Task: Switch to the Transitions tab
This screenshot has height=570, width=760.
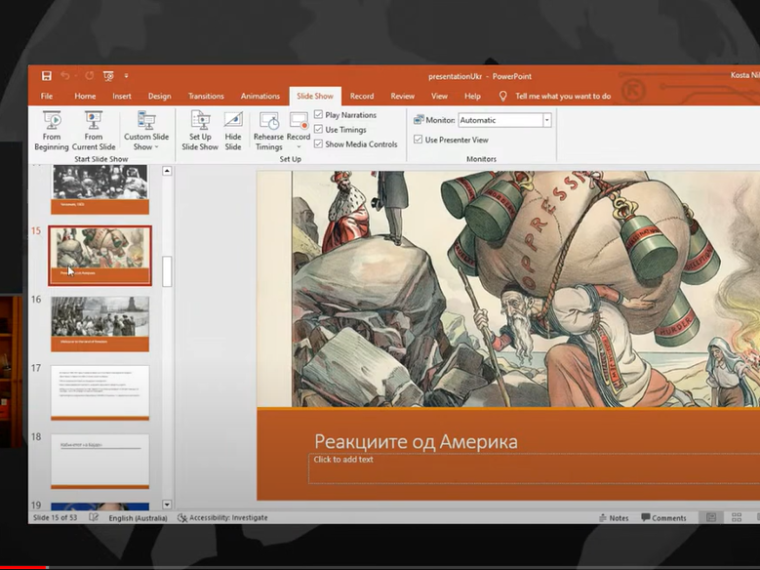Action: [x=206, y=96]
